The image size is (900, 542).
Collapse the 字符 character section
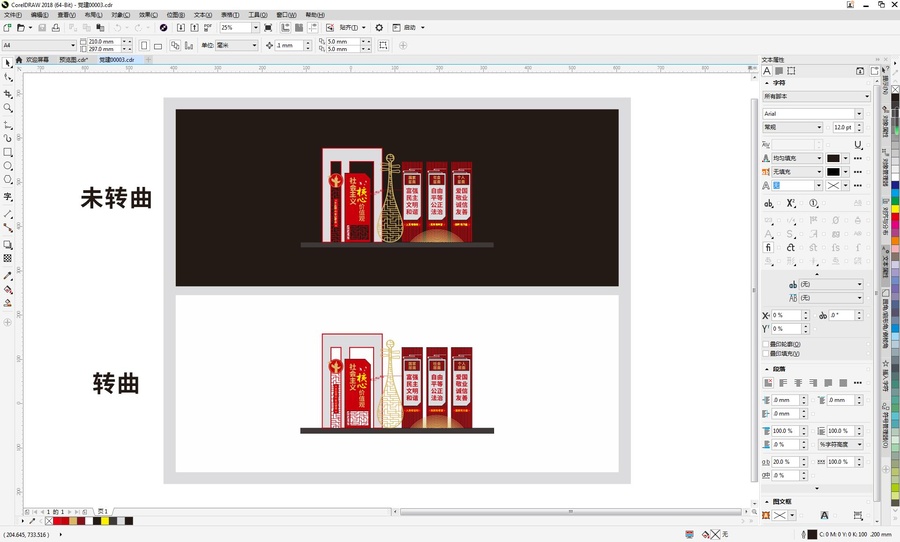coord(766,83)
